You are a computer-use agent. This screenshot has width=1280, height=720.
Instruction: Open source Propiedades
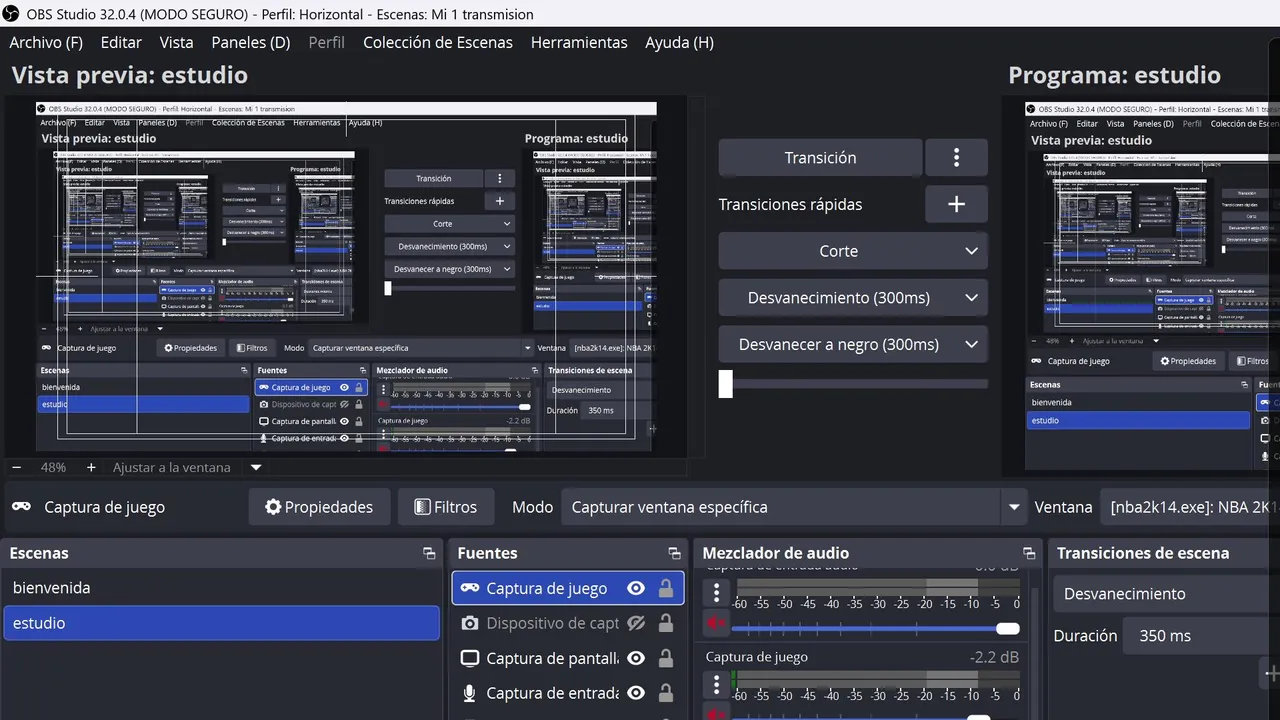(x=319, y=507)
